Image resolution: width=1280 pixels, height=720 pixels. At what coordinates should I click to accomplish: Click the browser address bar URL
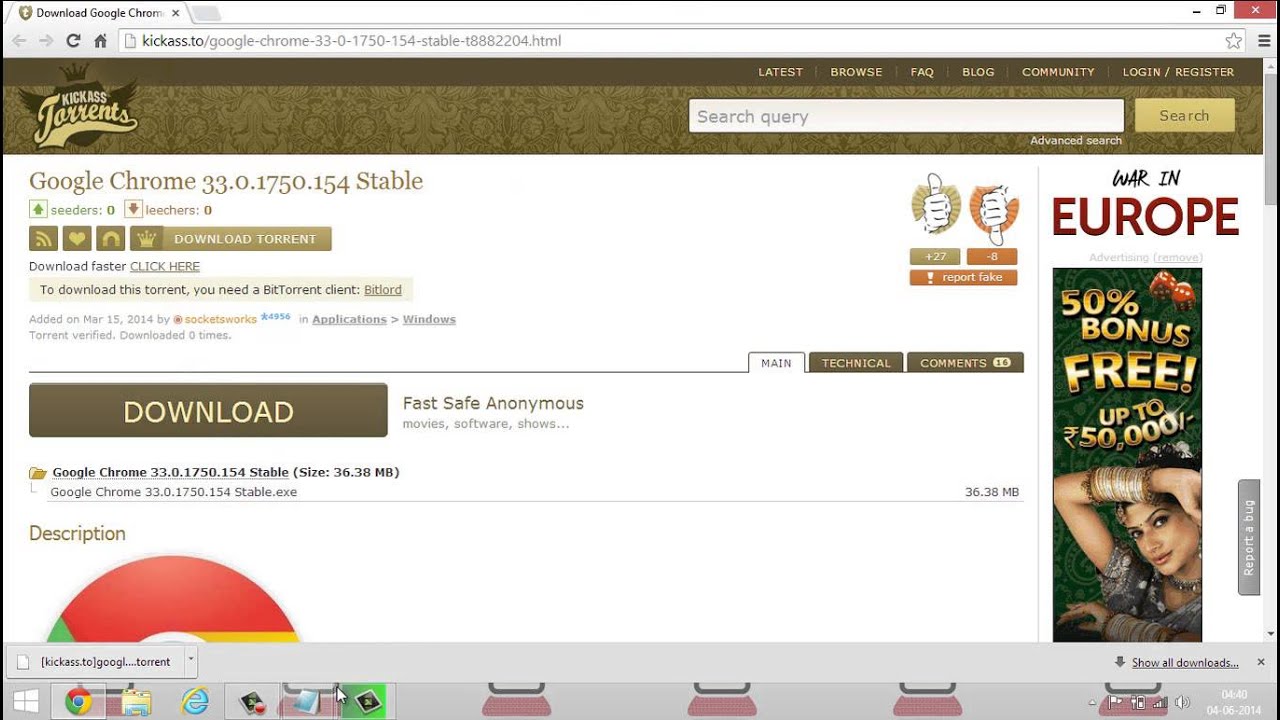pyautogui.click(x=351, y=41)
